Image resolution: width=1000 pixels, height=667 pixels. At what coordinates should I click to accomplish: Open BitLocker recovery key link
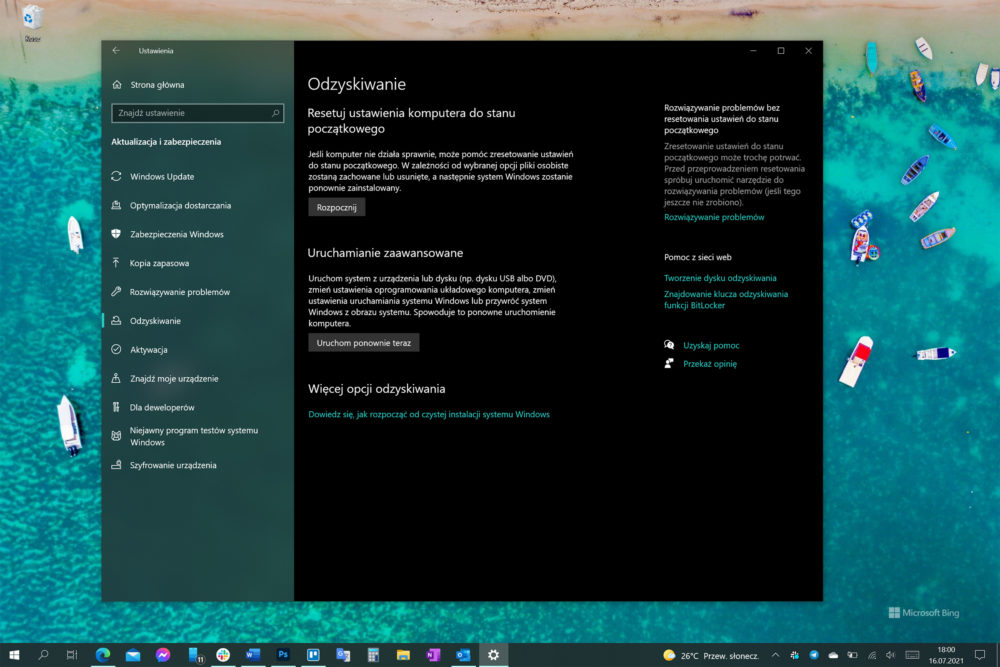click(726, 300)
